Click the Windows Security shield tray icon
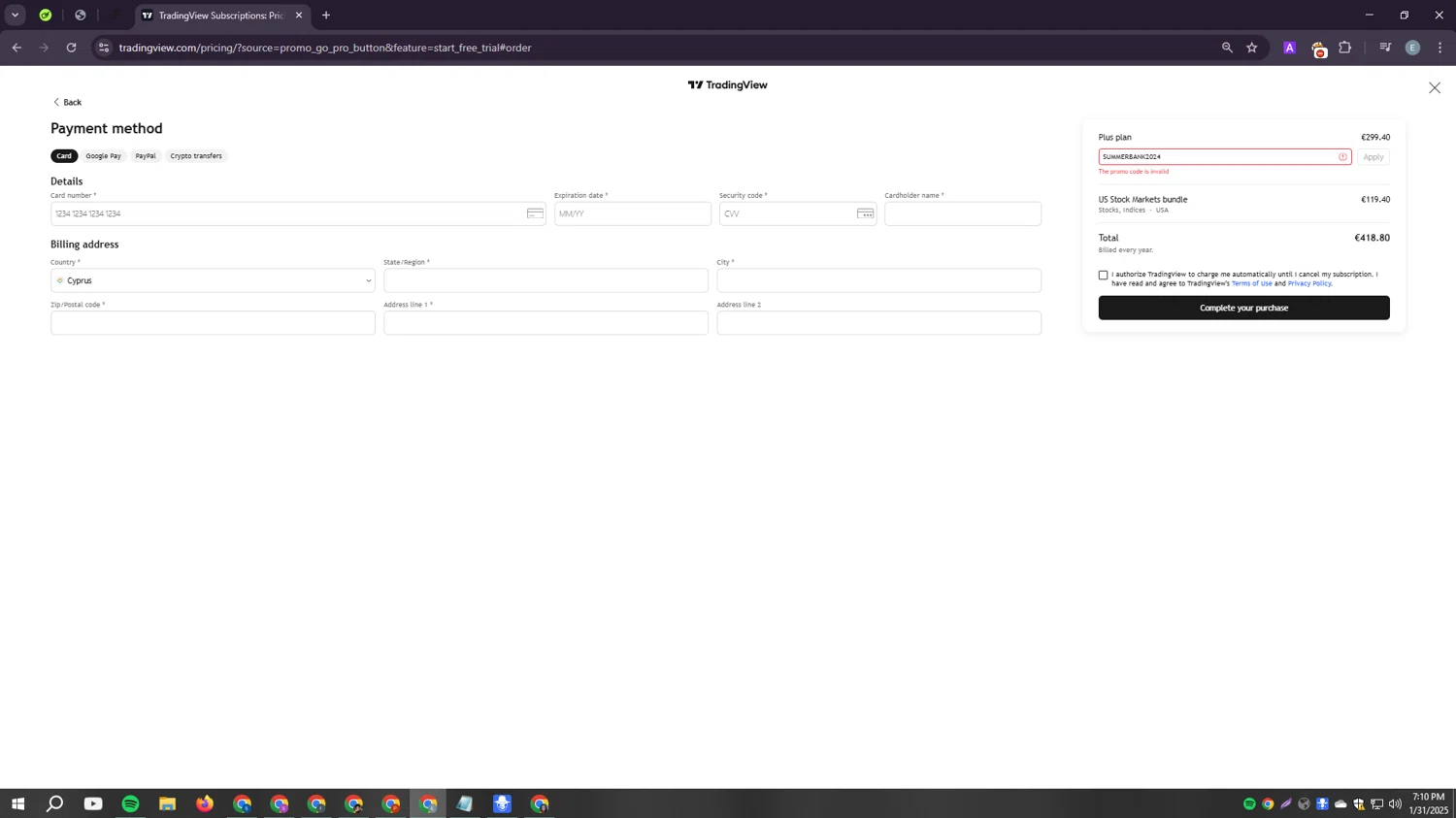Screen dimensions: 1456x818 (1359, 803)
